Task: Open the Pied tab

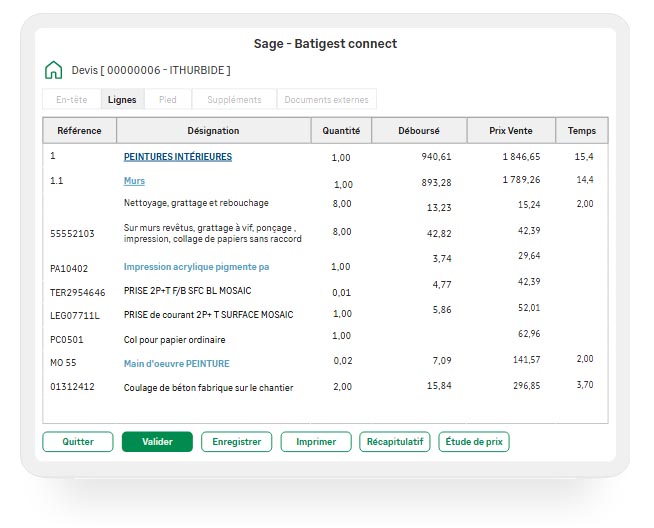Action: tap(168, 100)
